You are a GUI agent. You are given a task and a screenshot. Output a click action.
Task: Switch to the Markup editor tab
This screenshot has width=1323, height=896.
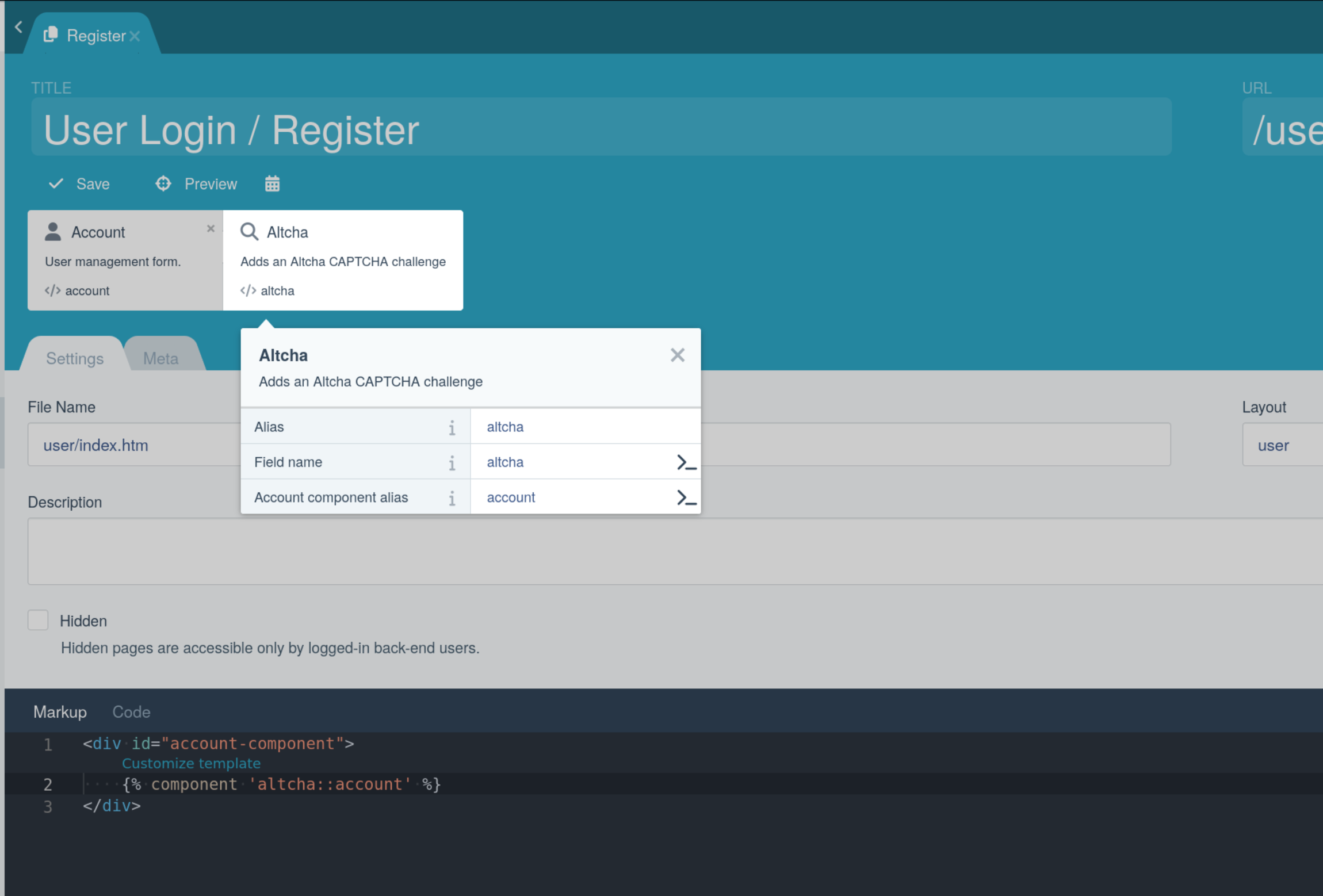coord(60,712)
